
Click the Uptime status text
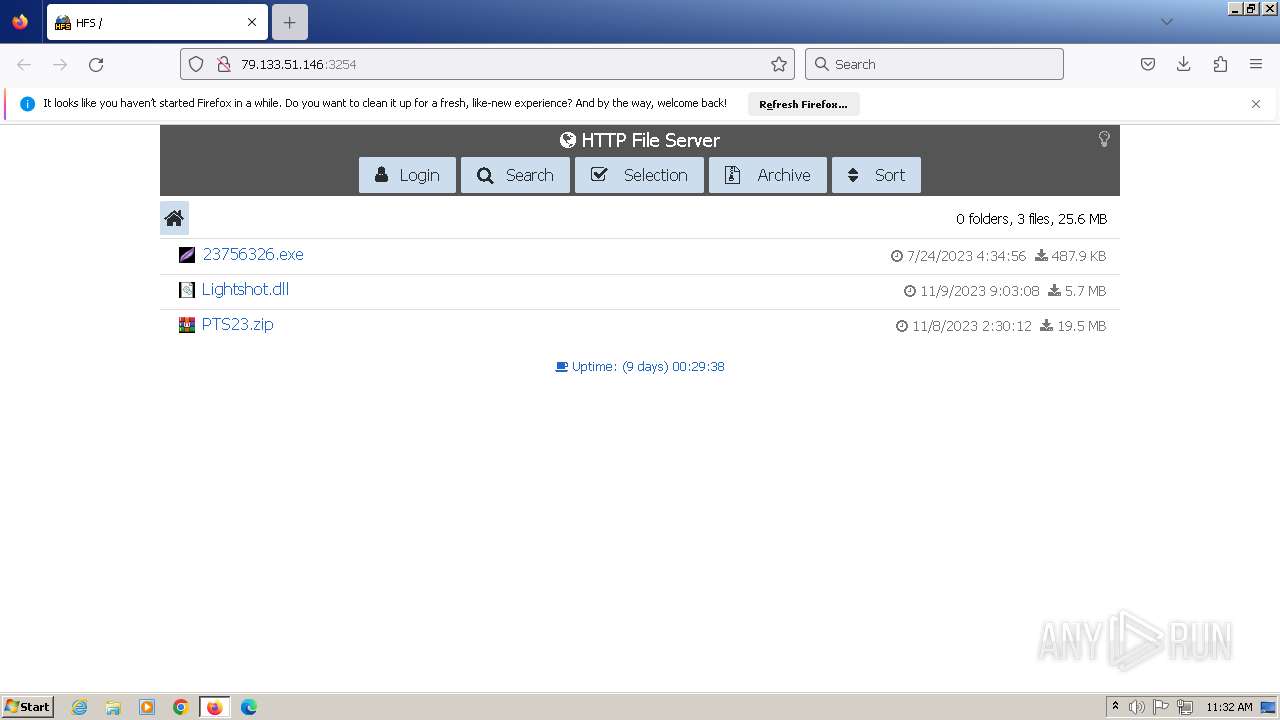[640, 367]
